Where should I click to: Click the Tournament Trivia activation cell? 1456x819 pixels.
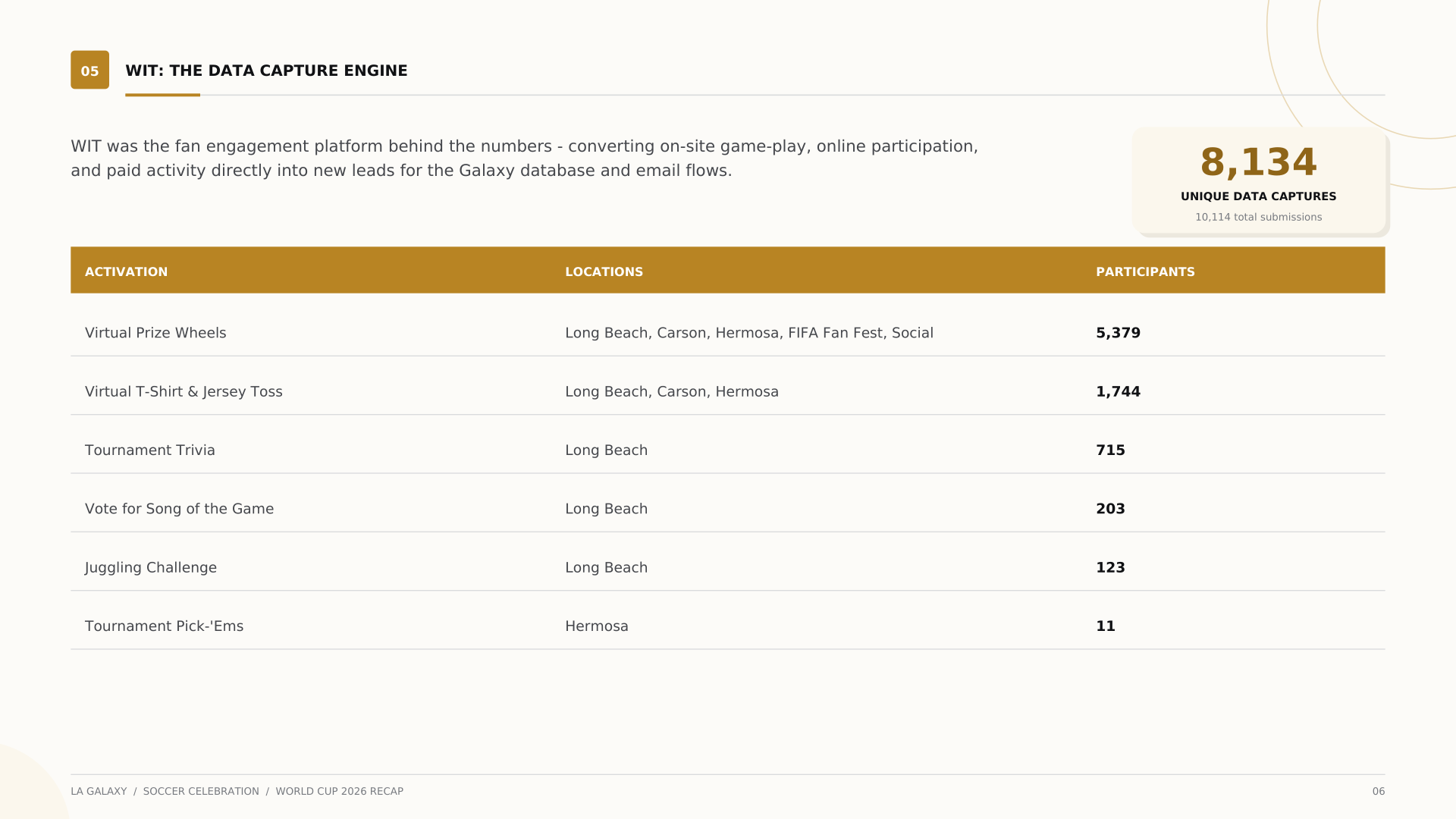tap(150, 450)
